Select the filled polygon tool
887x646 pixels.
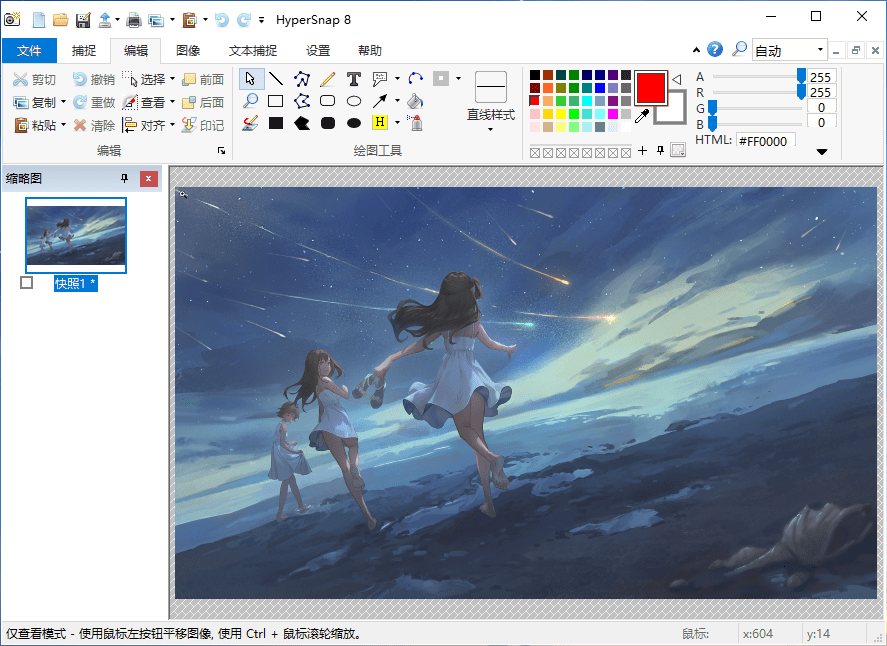coord(302,123)
